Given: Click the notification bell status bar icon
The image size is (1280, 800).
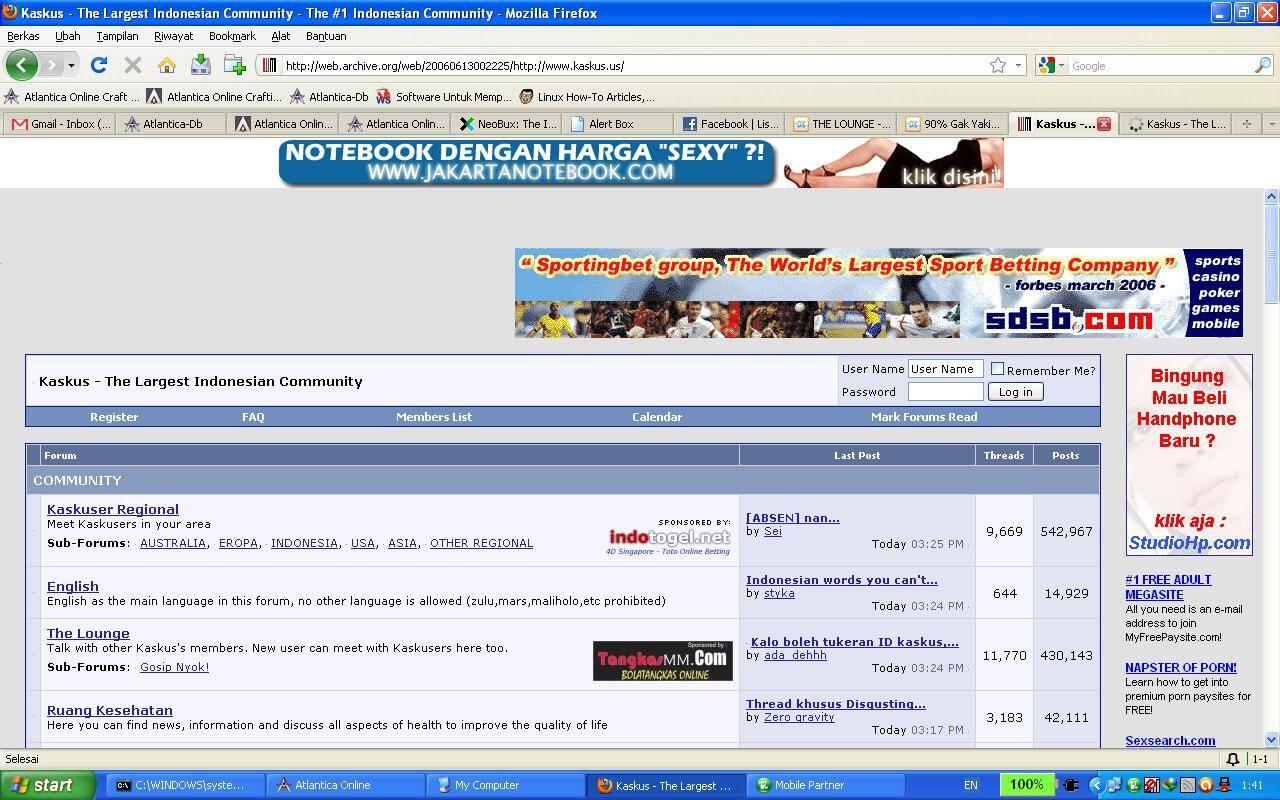Looking at the screenshot, I should pyautogui.click(x=1233, y=759).
